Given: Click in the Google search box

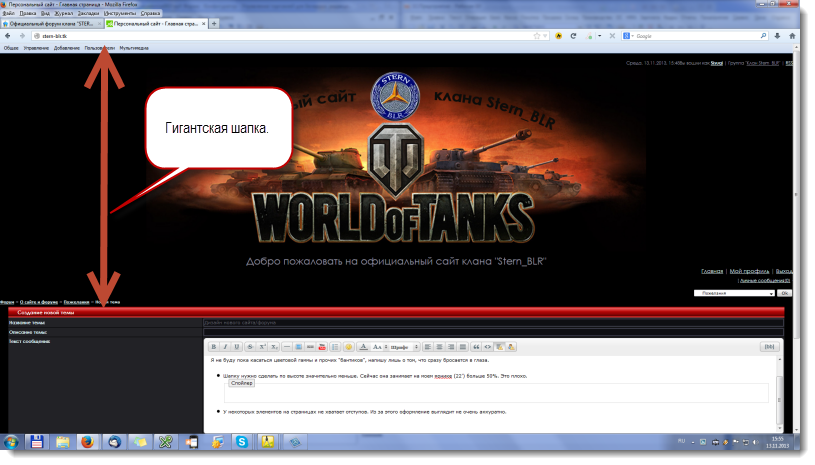Looking at the screenshot, I should tap(696, 36).
